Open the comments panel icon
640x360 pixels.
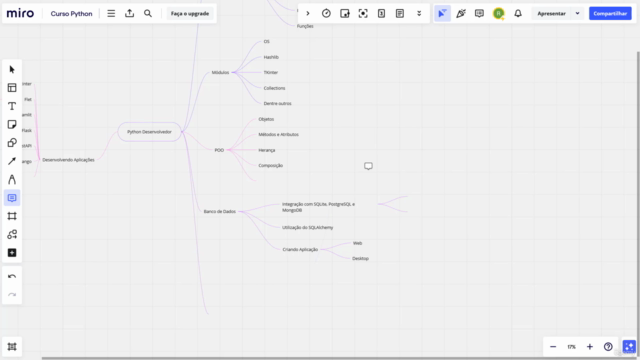pyautogui.click(x=479, y=13)
